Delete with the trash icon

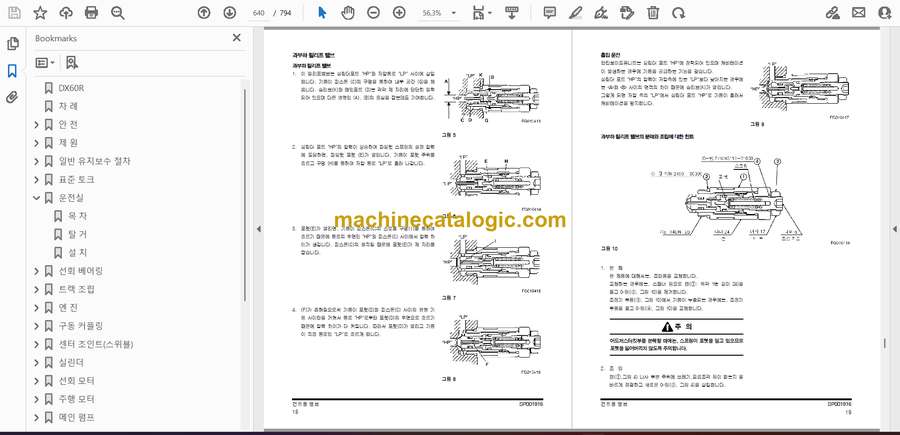(x=653, y=13)
